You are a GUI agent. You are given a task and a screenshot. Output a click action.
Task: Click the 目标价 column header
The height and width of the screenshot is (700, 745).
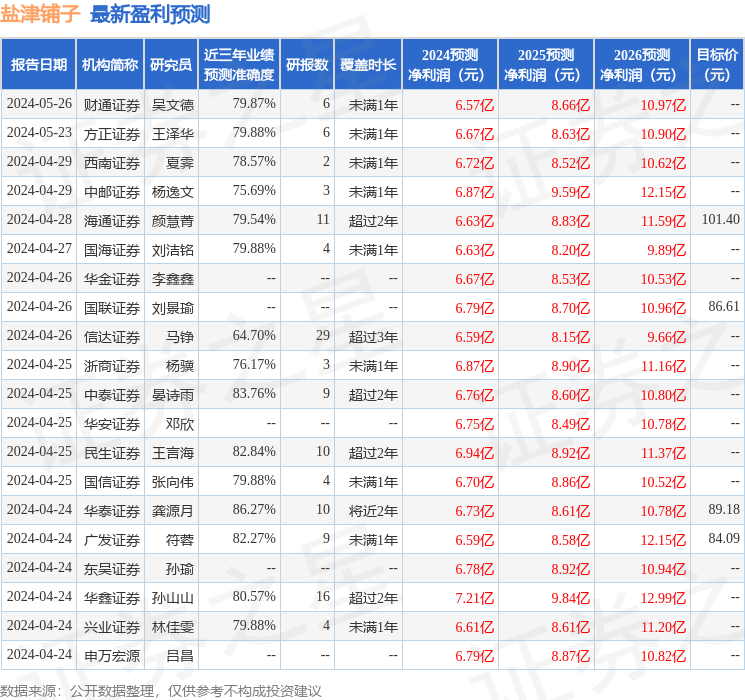point(717,64)
